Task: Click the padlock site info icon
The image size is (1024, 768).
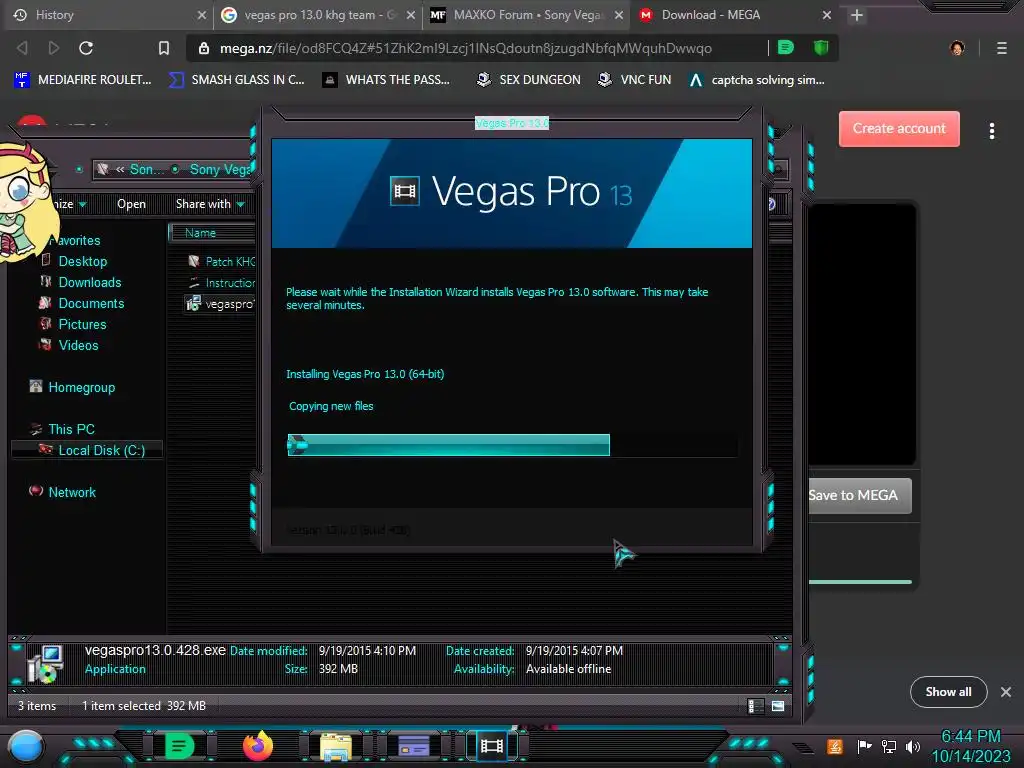Action: click(204, 48)
